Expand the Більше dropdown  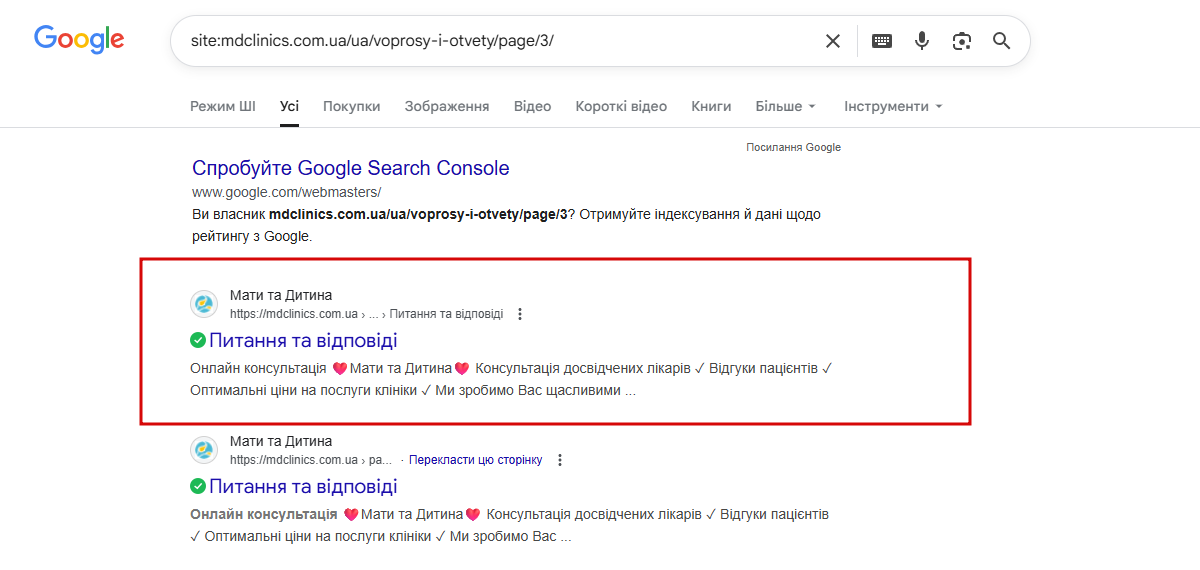coord(785,106)
